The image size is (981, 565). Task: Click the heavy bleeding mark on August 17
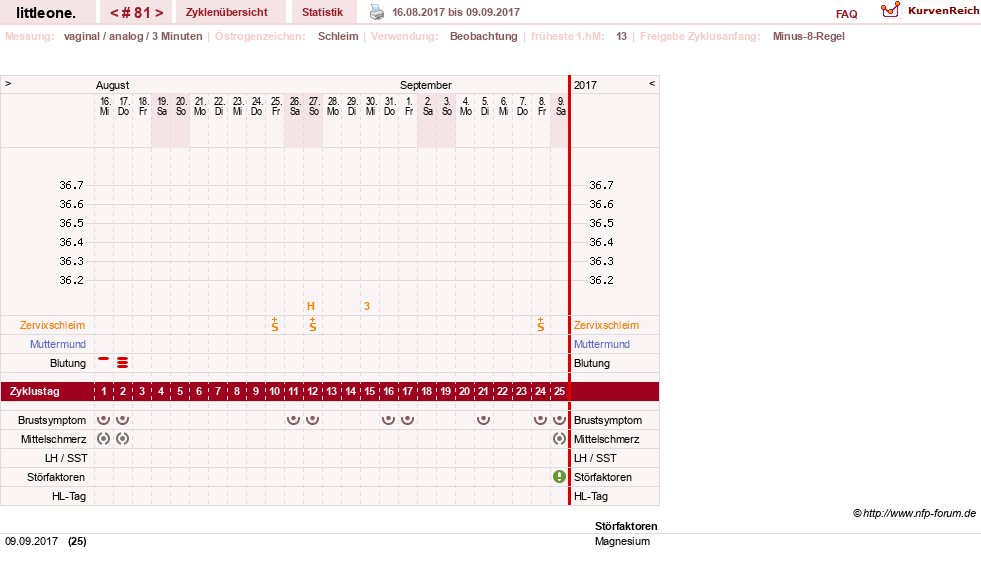123,363
